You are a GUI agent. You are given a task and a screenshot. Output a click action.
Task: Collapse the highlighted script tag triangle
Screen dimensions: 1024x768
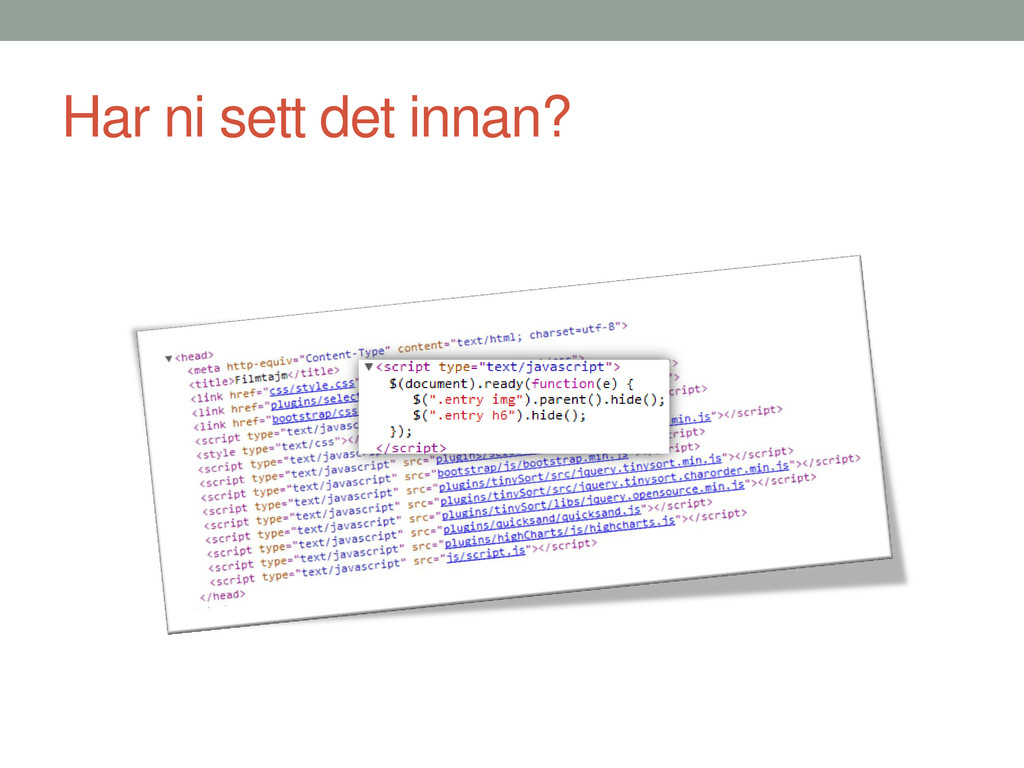point(369,367)
